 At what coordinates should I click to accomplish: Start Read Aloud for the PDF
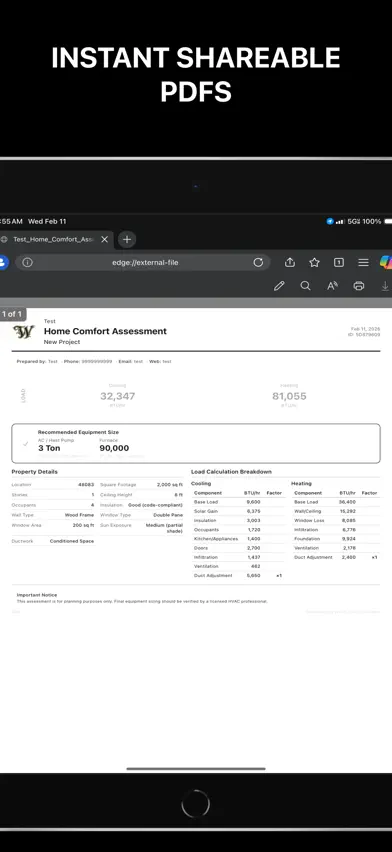point(332,286)
